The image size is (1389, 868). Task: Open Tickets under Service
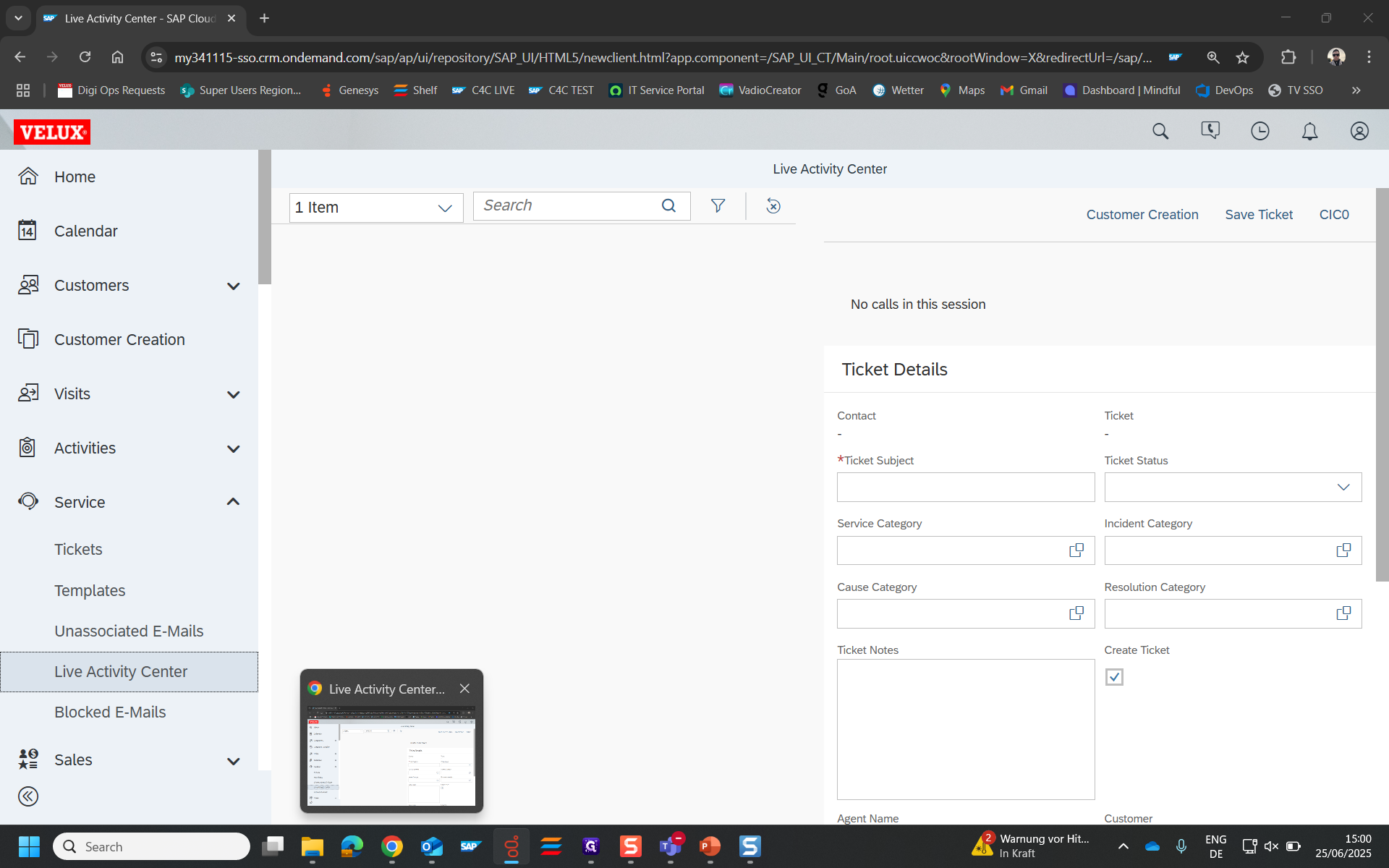pos(78,550)
